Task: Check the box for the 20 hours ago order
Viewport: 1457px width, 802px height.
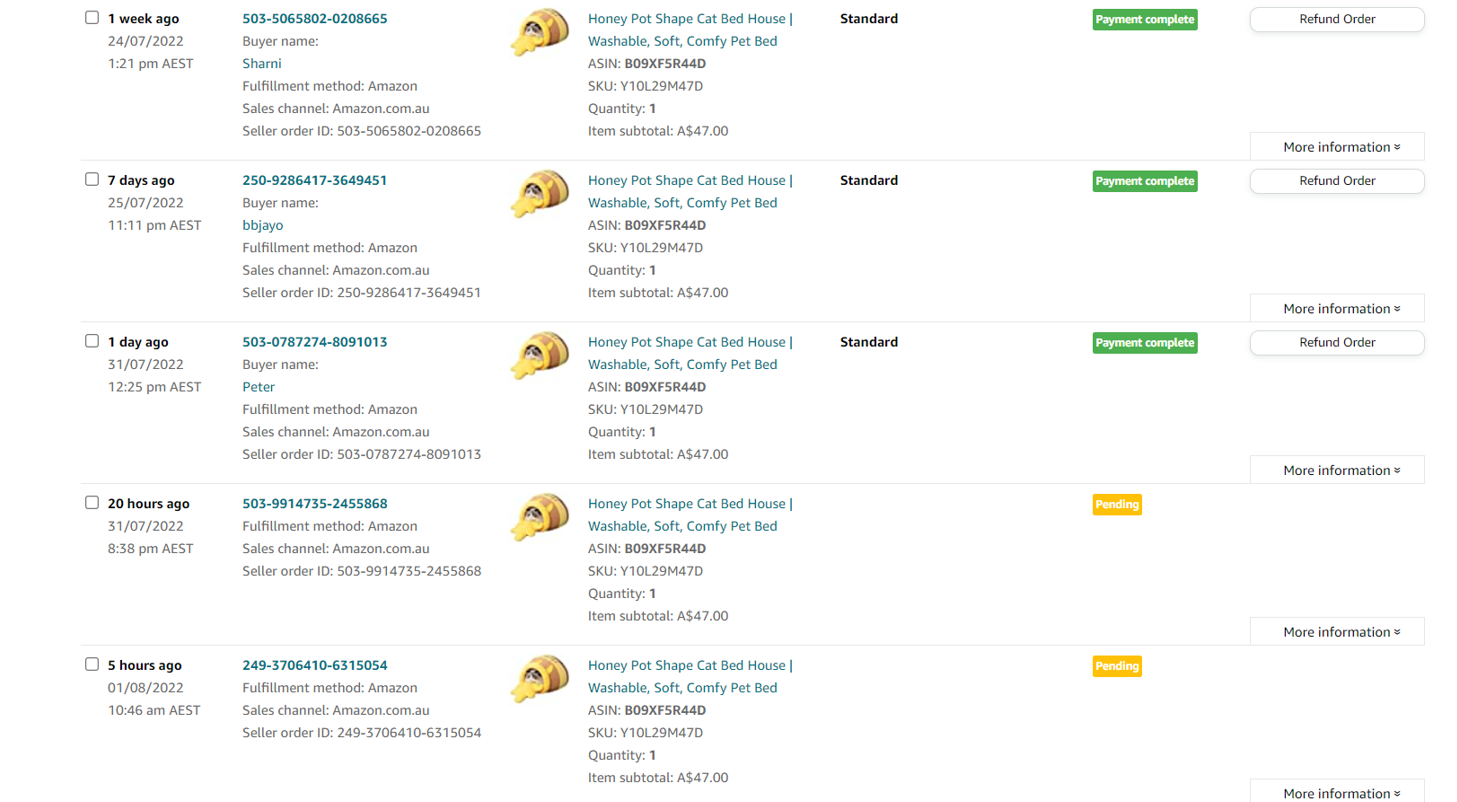Action: (x=92, y=503)
